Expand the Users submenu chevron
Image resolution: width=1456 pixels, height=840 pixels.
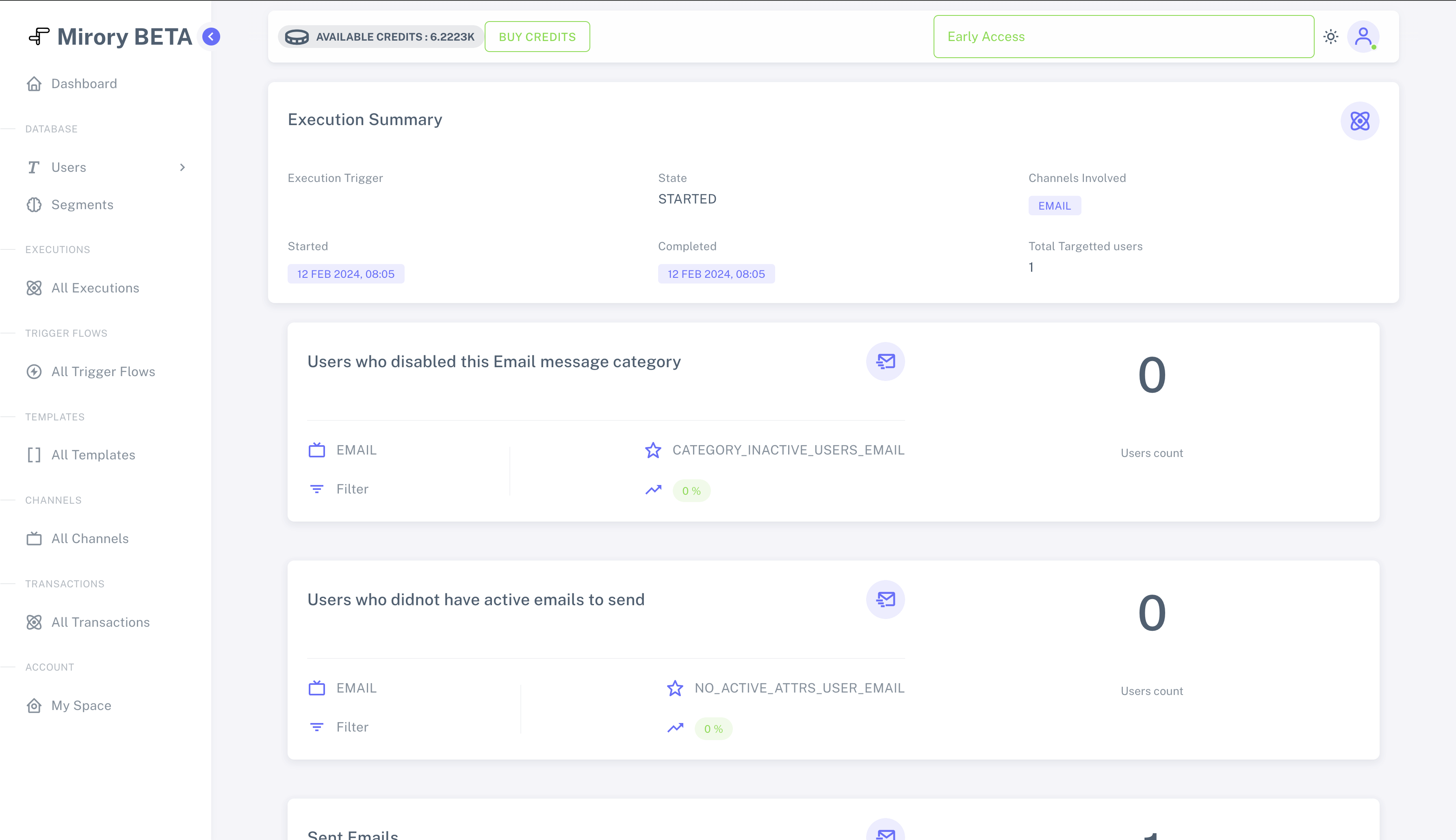click(182, 167)
